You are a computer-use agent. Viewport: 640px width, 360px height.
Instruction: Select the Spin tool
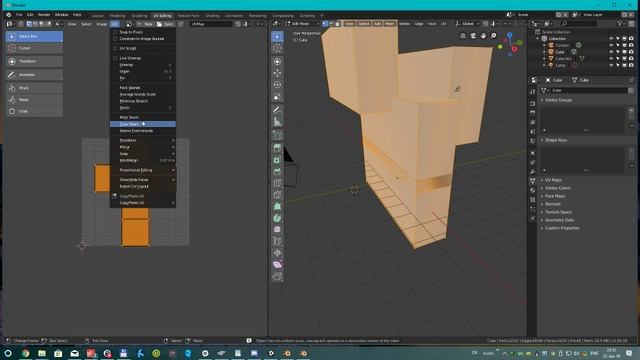[278, 218]
